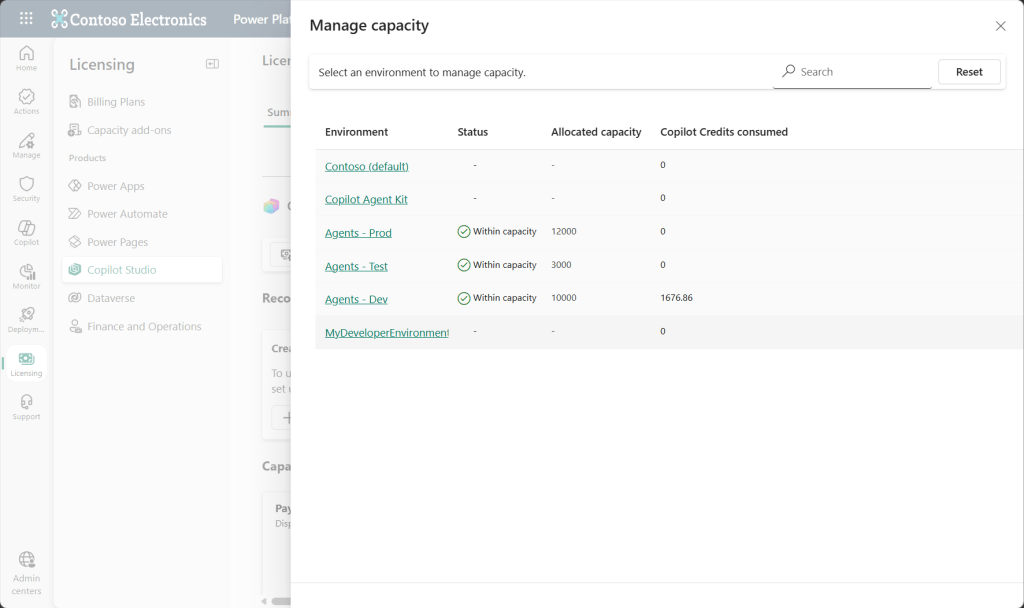Open Agents - Prod environment
This screenshot has height=608, width=1024.
click(x=358, y=232)
